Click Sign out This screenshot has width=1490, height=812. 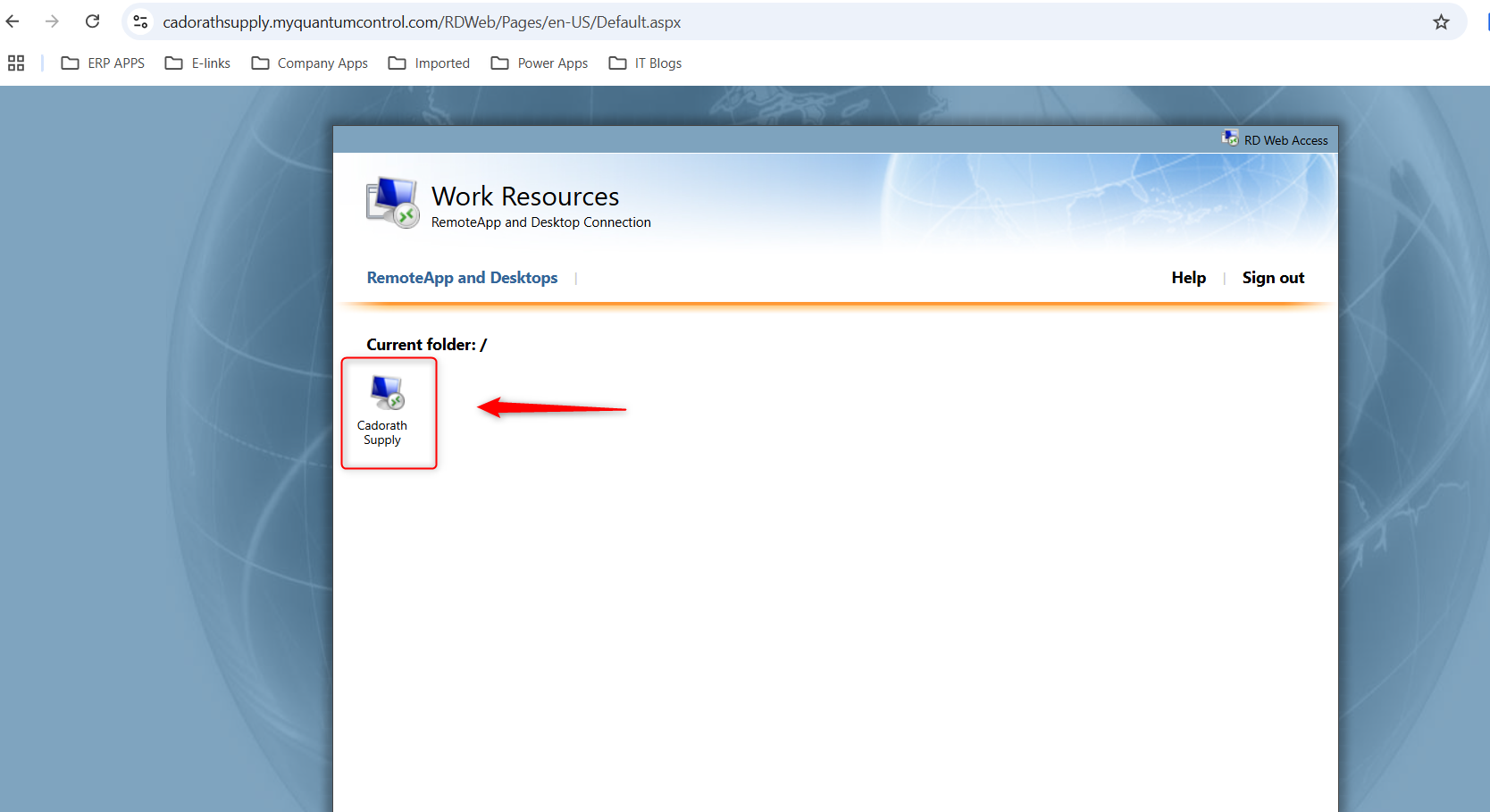pos(1273,278)
